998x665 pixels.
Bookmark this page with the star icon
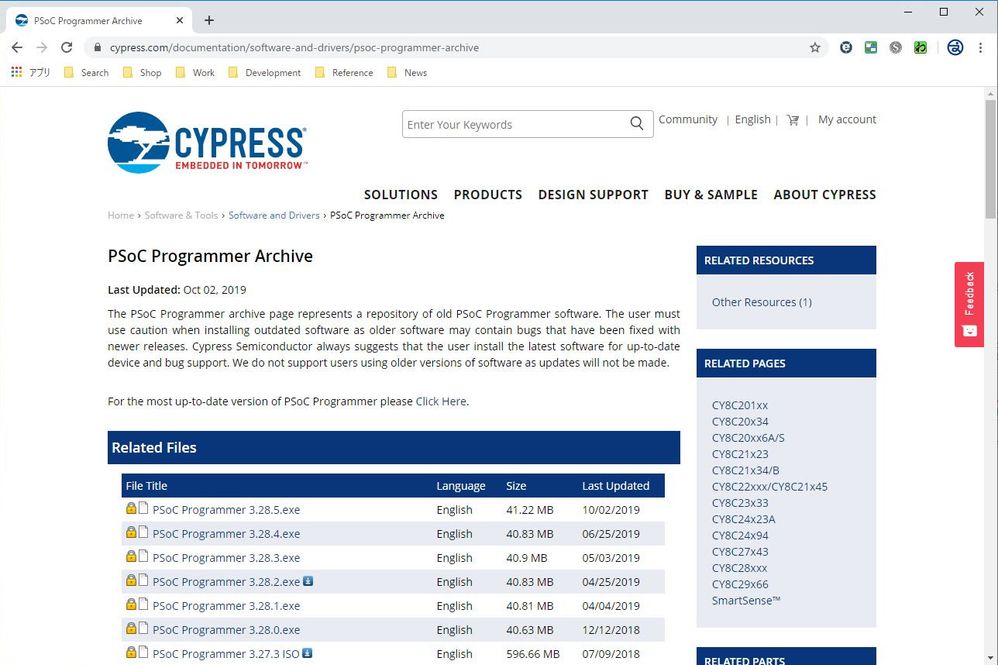pos(815,48)
